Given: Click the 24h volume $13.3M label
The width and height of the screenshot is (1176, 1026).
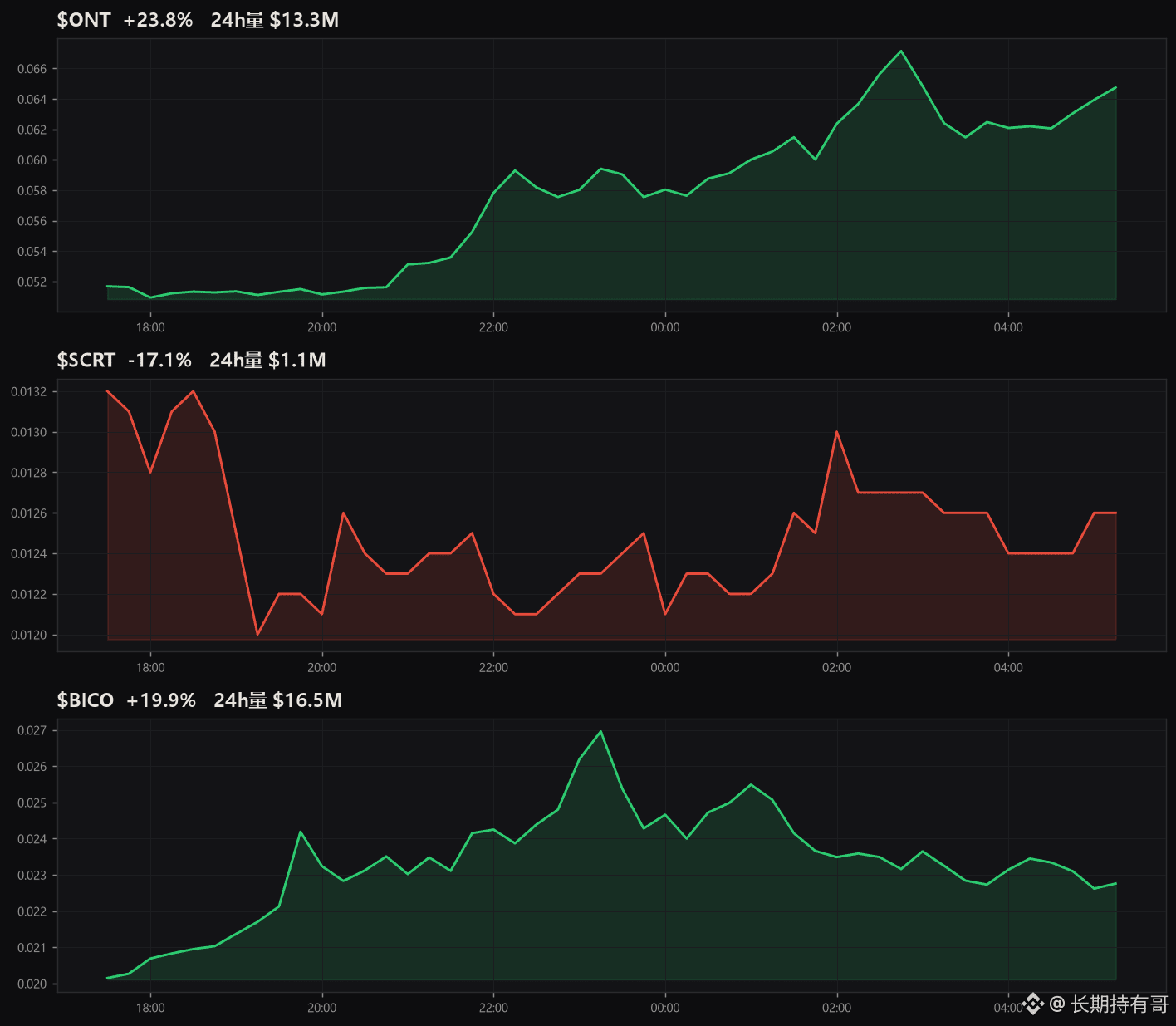Looking at the screenshot, I should click(275, 20).
